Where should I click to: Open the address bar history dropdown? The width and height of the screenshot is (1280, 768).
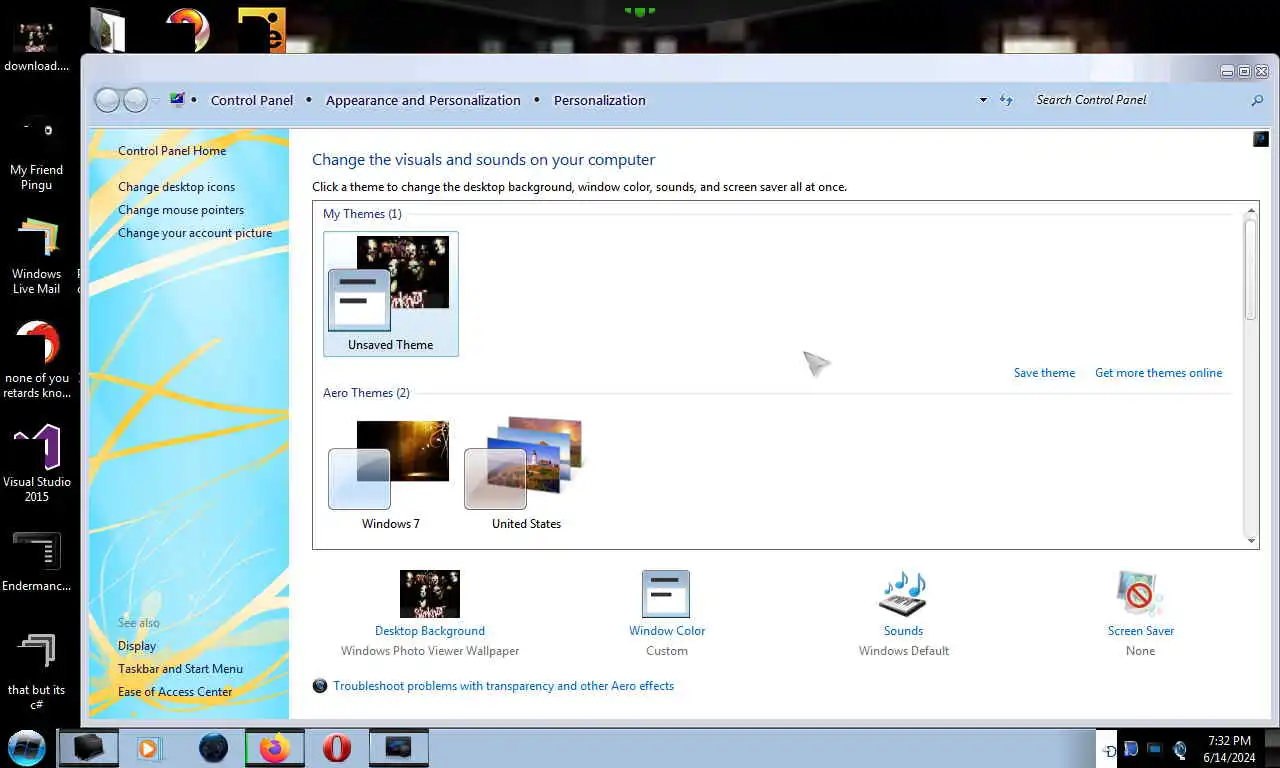tap(983, 100)
